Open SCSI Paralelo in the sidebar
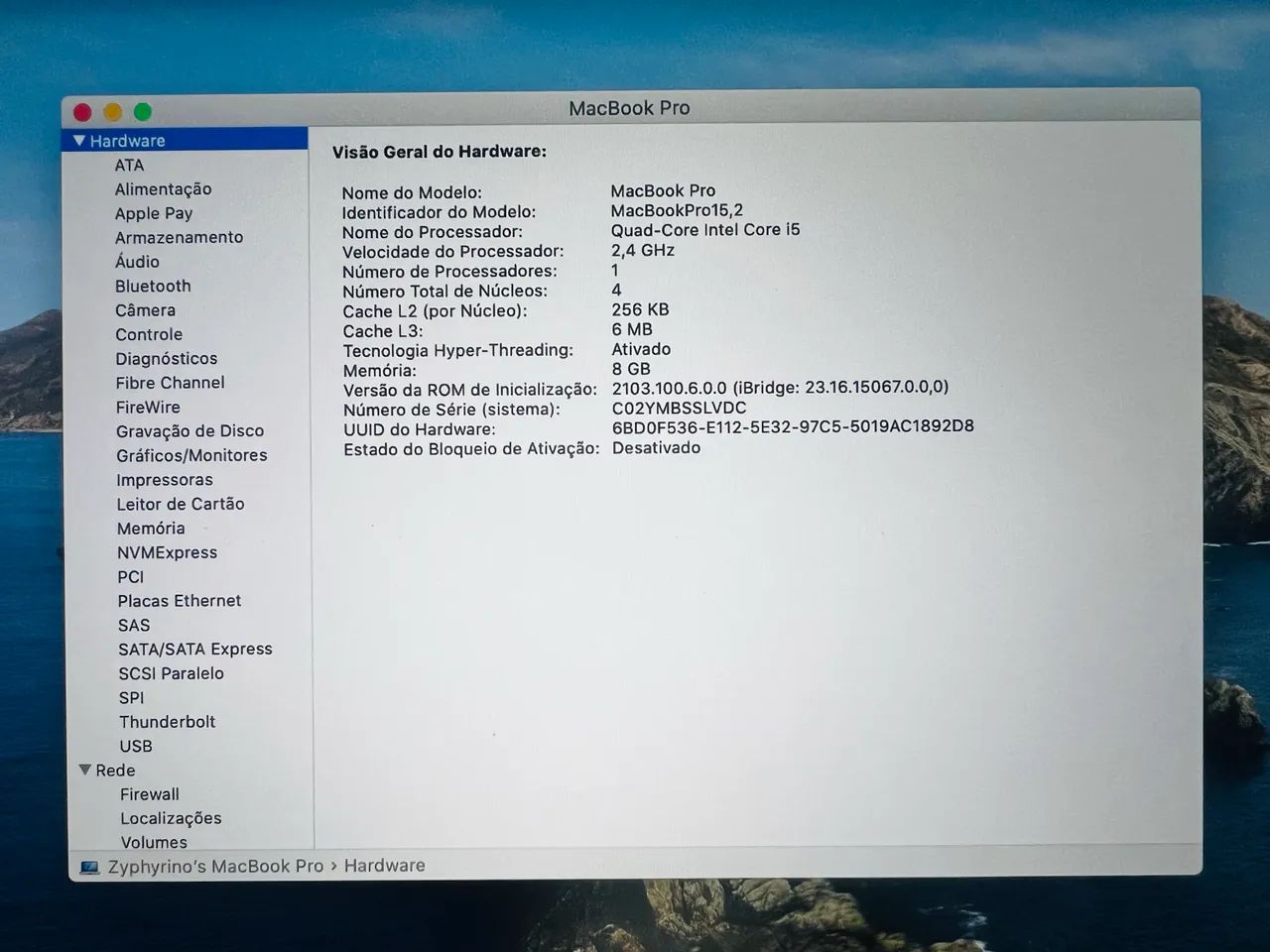Viewport: 1270px width, 952px height. pyautogui.click(x=171, y=672)
